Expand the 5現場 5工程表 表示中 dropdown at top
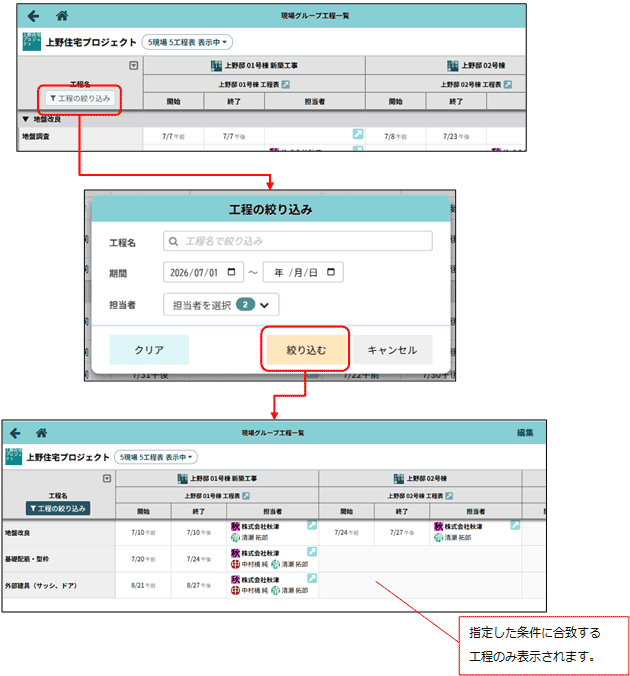This screenshot has height=676, width=630. click(187, 42)
